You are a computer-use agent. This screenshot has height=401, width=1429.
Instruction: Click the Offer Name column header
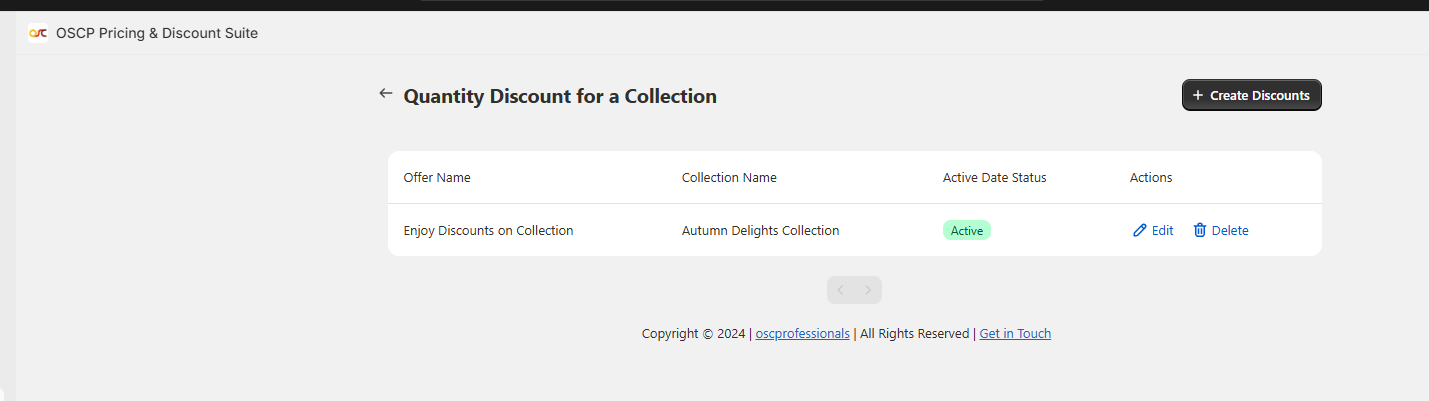click(x=437, y=178)
